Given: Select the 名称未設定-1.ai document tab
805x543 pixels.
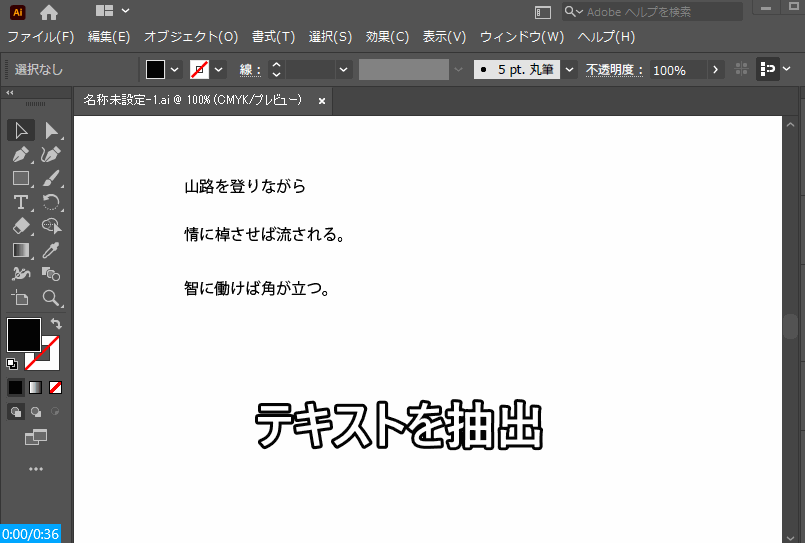Looking at the screenshot, I should tap(193, 100).
